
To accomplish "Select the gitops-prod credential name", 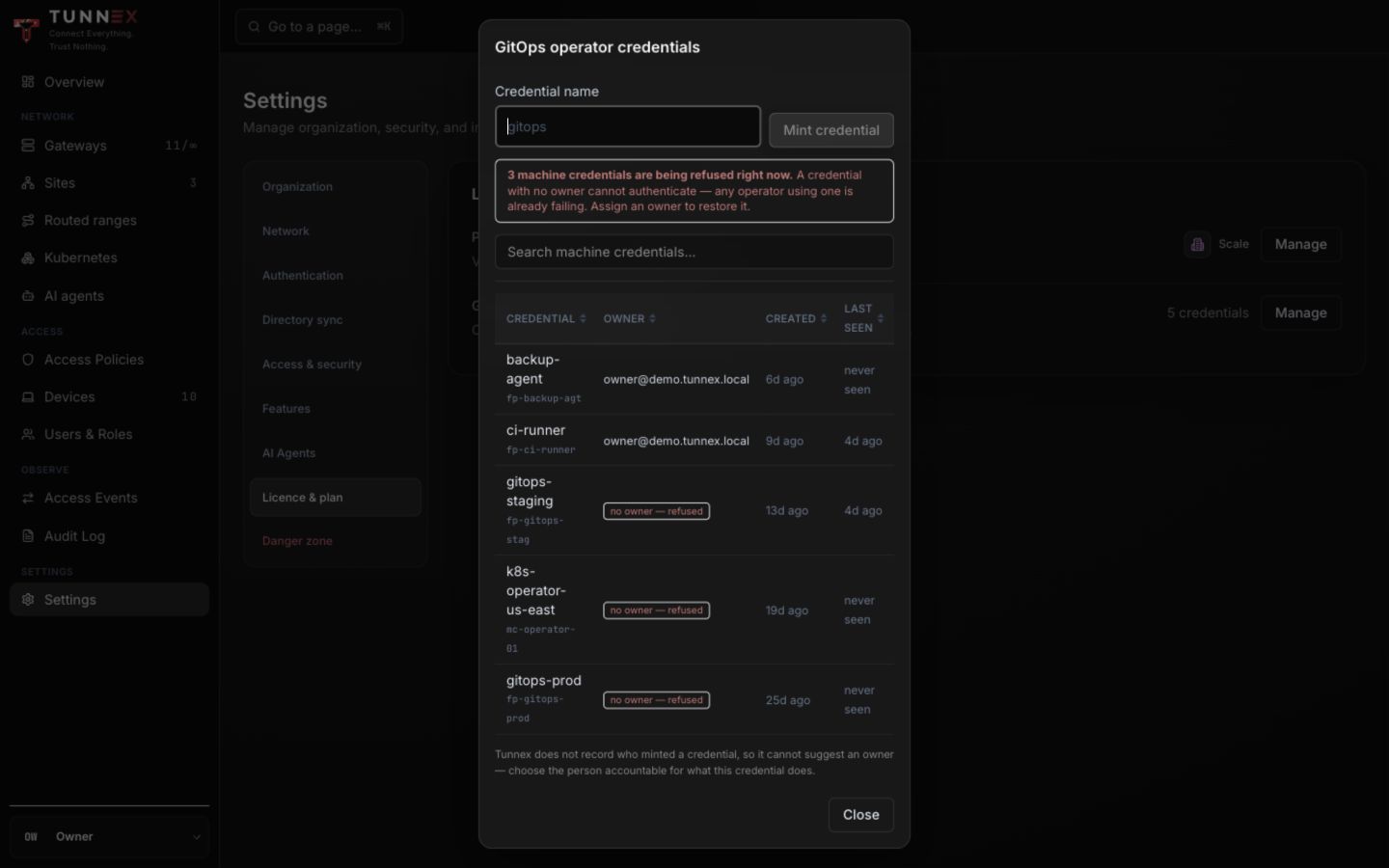I will pyautogui.click(x=544, y=681).
